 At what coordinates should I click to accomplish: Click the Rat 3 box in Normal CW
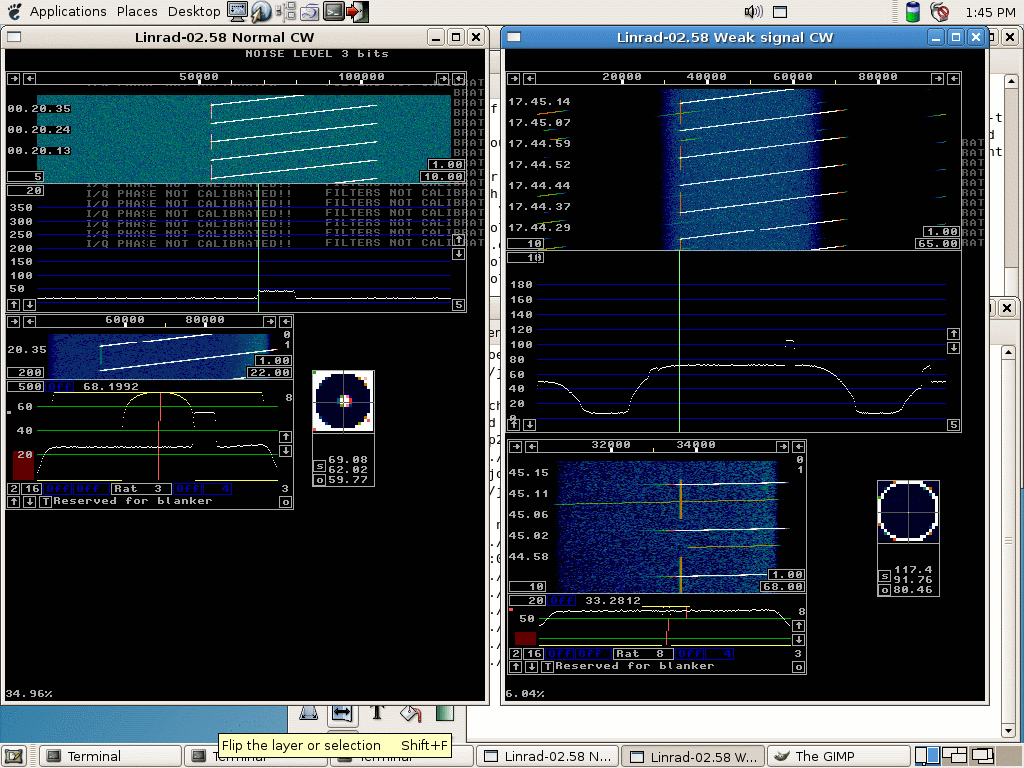[141, 488]
